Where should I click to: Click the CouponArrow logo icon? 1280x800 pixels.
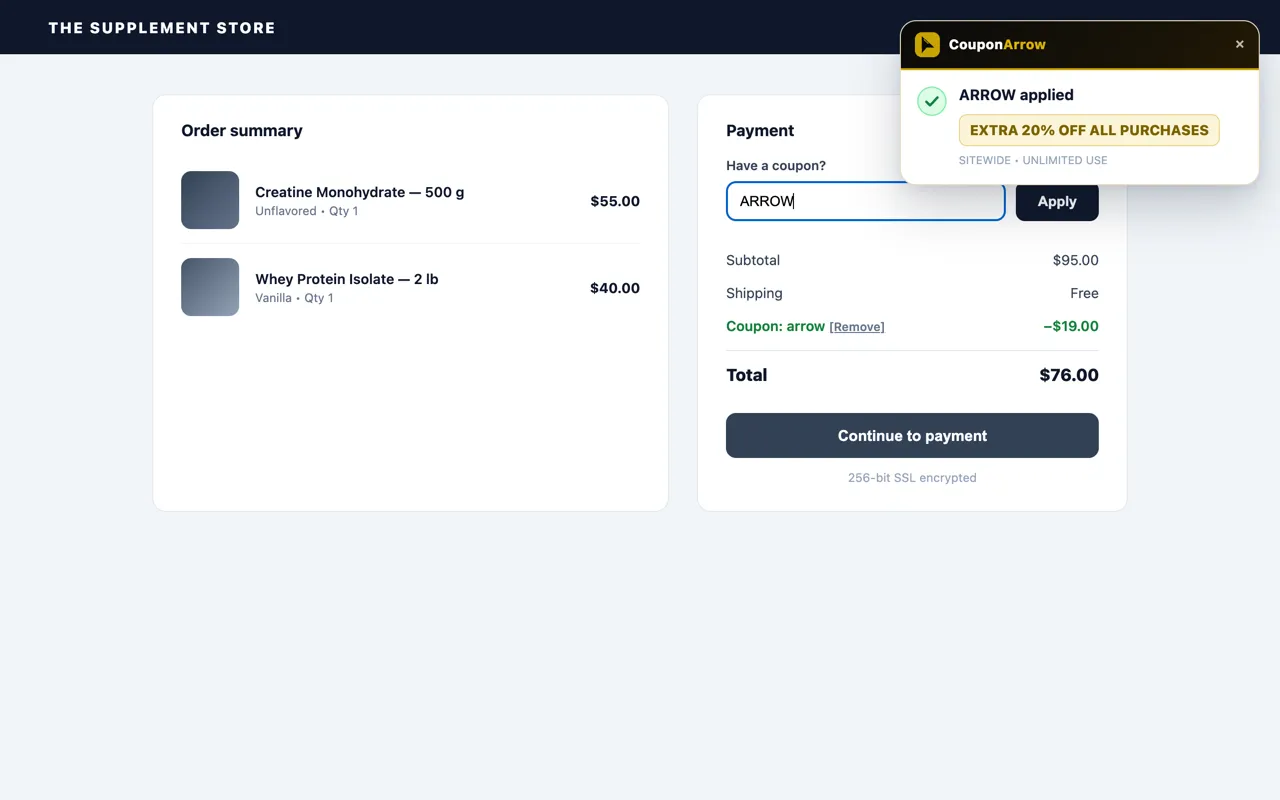[927, 44]
